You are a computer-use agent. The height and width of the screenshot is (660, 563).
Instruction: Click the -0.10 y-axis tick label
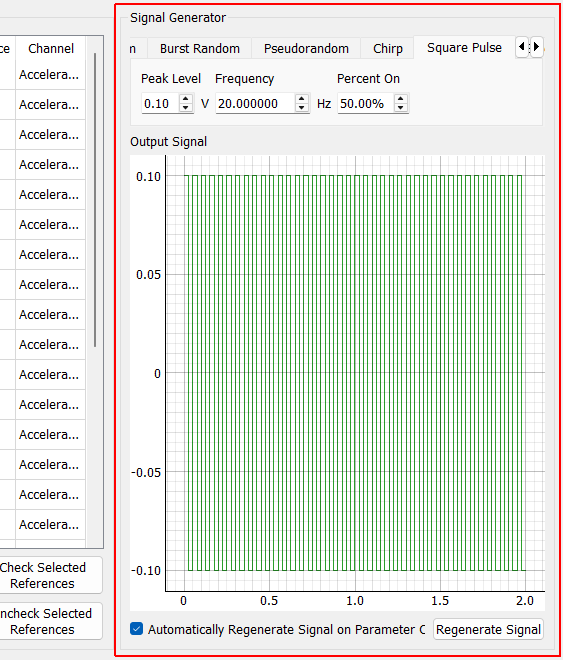click(x=146, y=571)
